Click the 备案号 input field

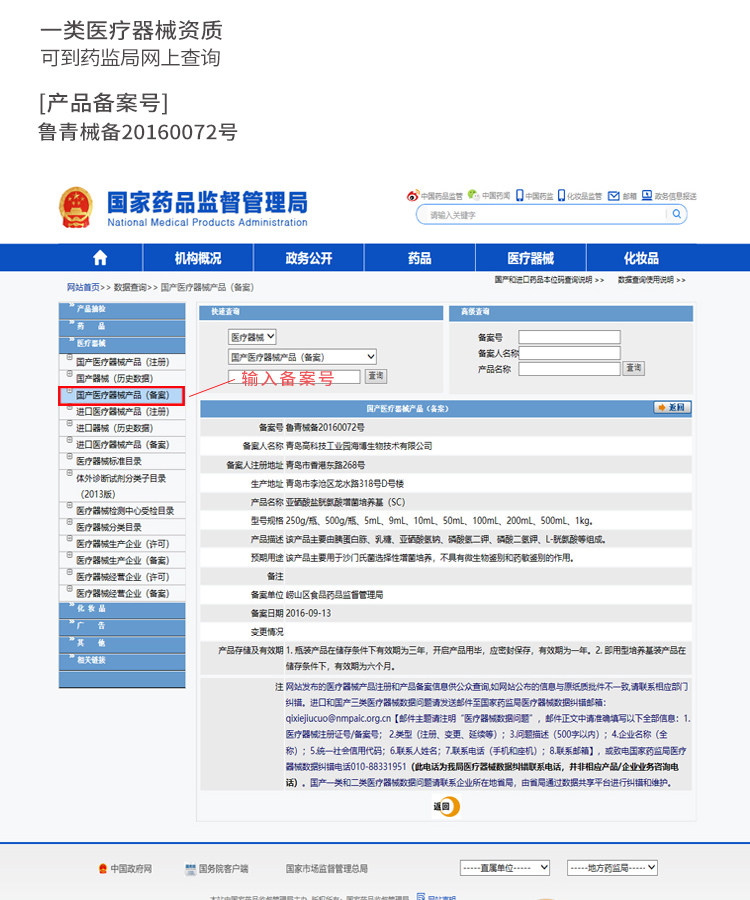pos(569,337)
